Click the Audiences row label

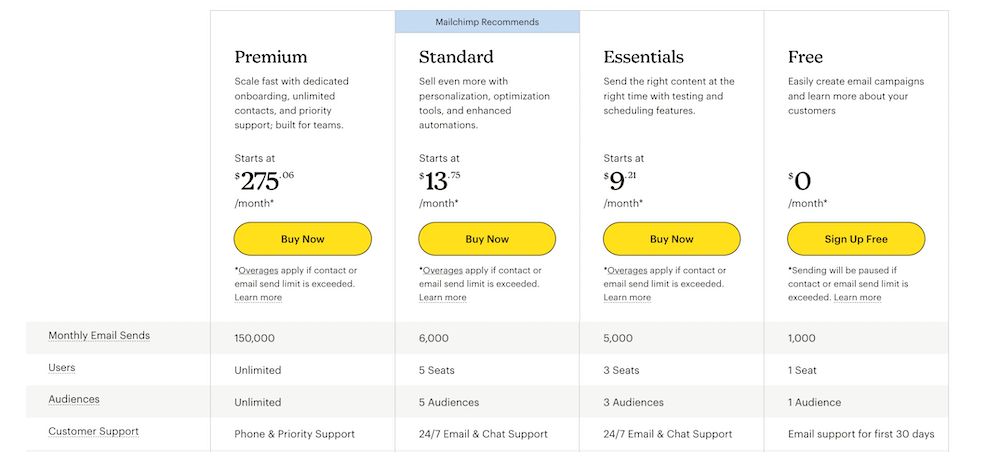(x=74, y=400)
